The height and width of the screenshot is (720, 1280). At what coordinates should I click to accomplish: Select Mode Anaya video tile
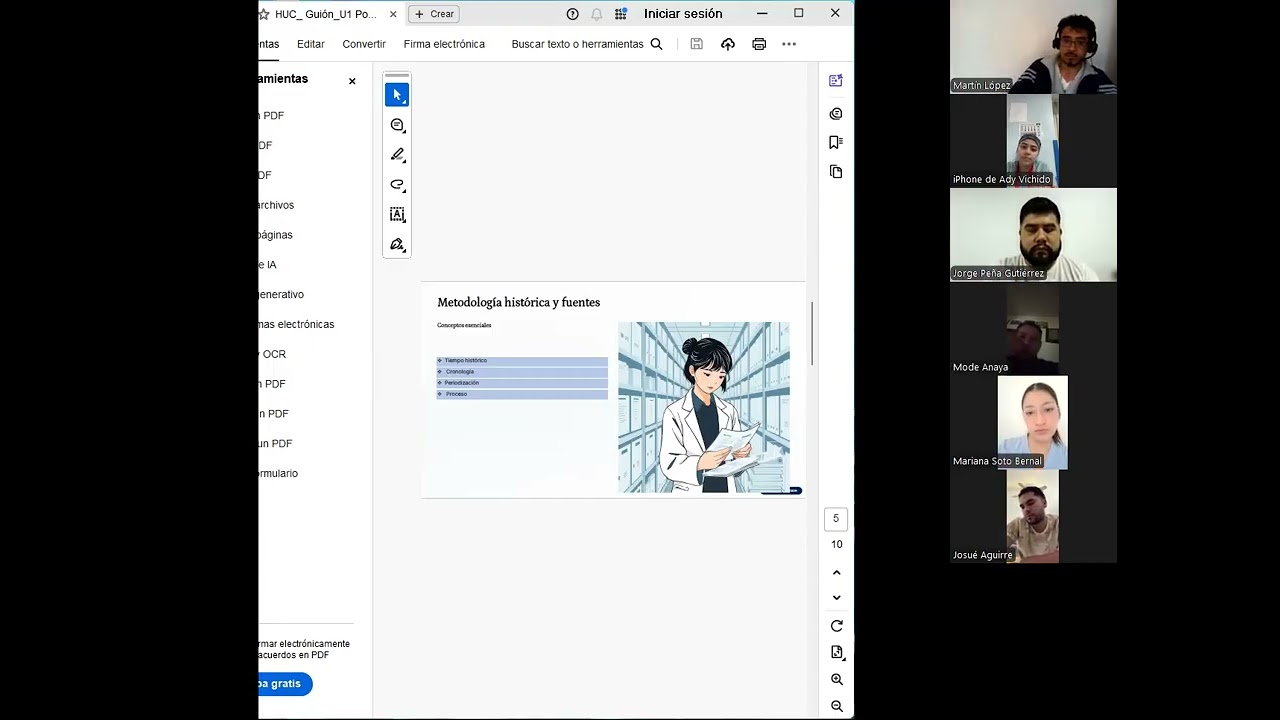pos(1033,329)
